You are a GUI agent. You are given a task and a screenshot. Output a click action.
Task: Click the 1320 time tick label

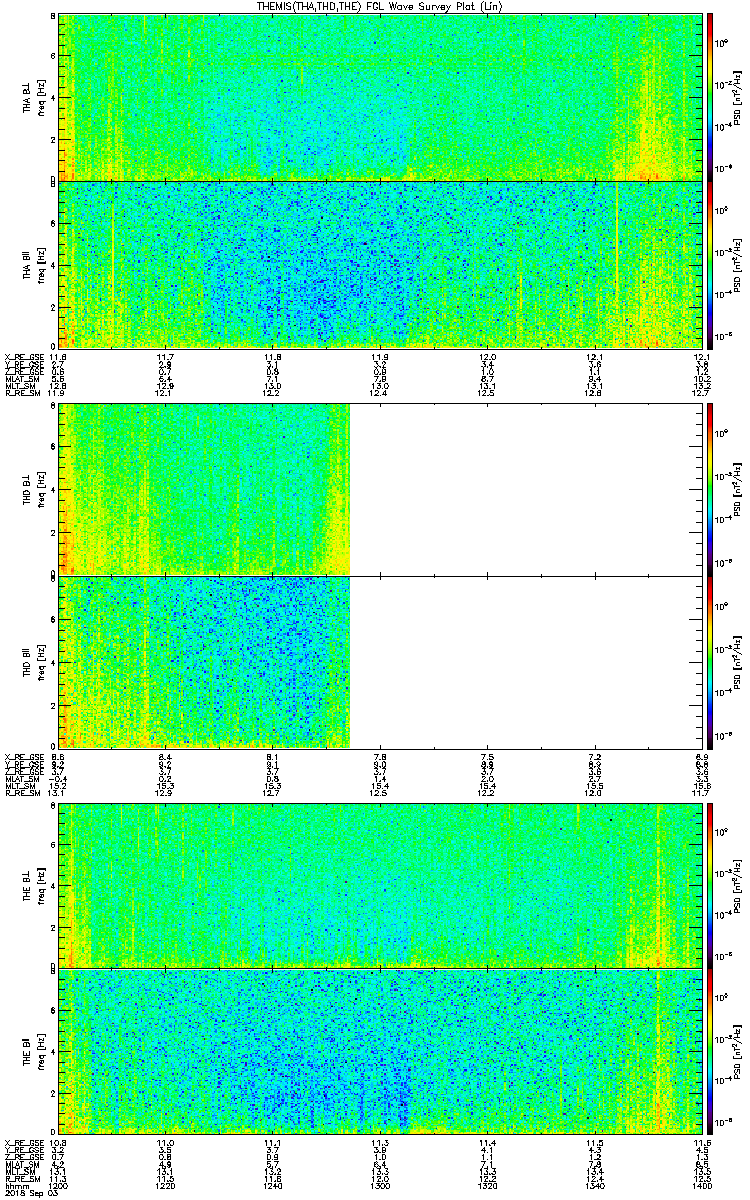point(487,1185)
